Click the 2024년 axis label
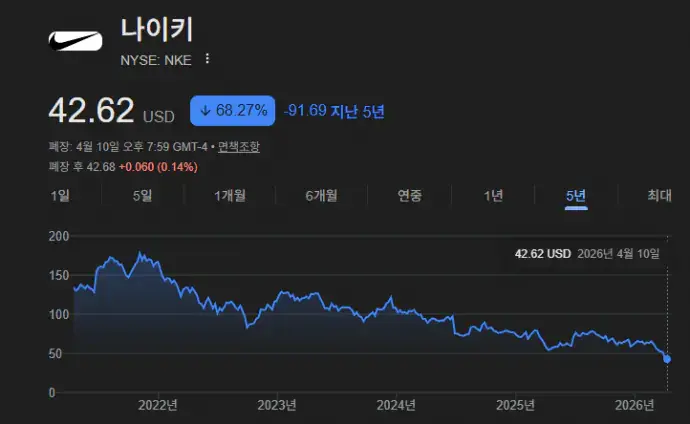This screenshot has width=690, height=424. coord(396,405)
